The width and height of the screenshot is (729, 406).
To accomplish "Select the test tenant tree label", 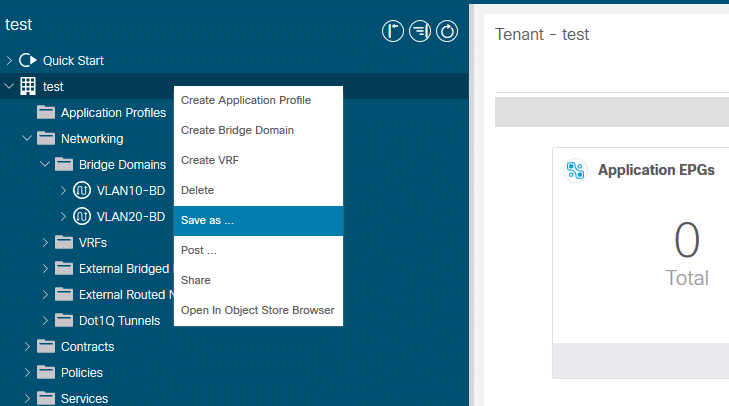I will click(x=53, y=87).
